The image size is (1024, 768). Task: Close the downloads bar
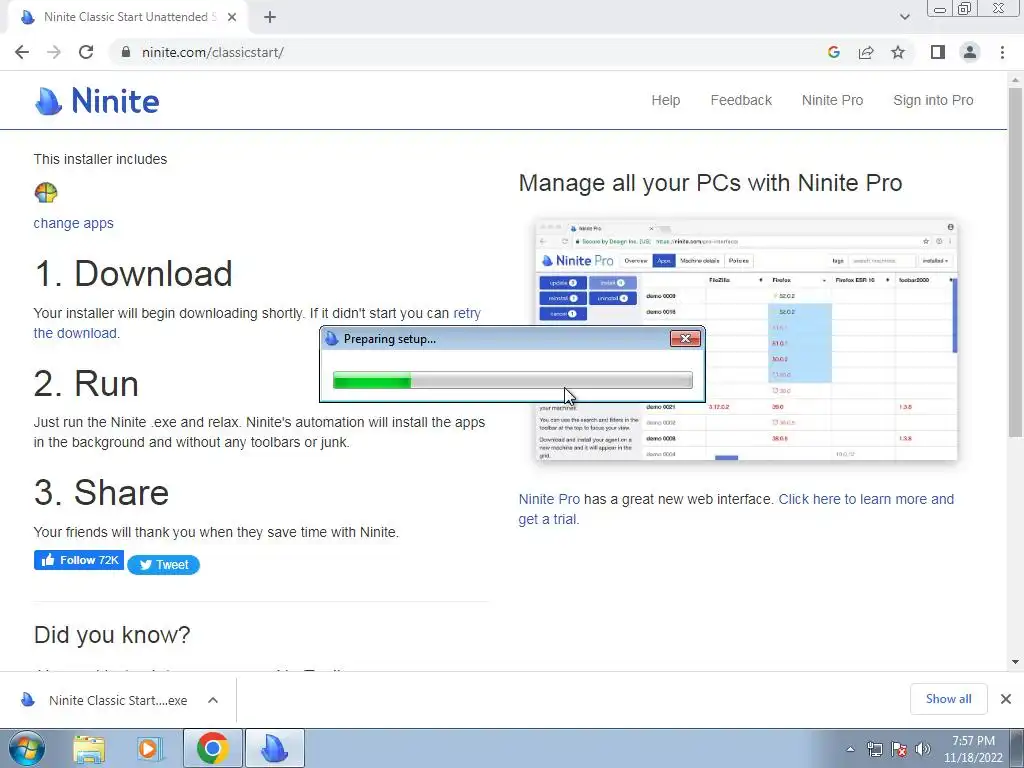point(1006,699)
